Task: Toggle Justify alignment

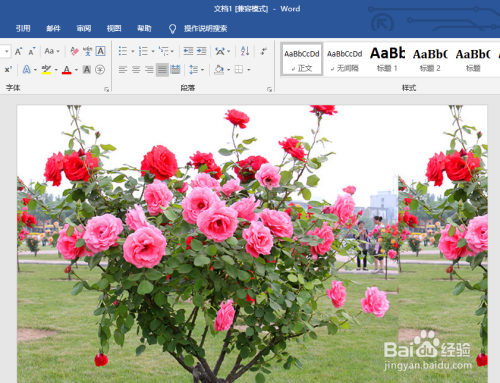Action: point(162,69)
